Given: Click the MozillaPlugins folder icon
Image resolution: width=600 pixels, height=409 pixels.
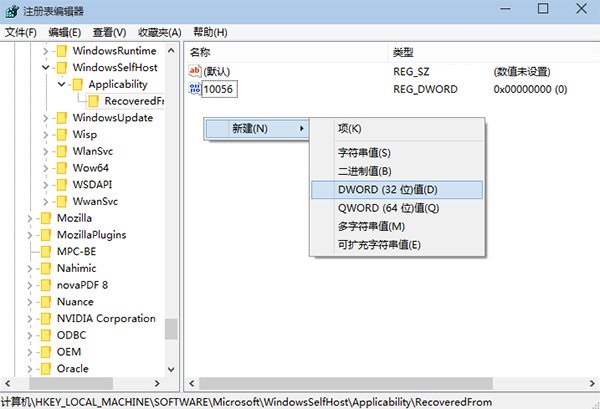Looking at the screenshot, I should tap(46, 235).
